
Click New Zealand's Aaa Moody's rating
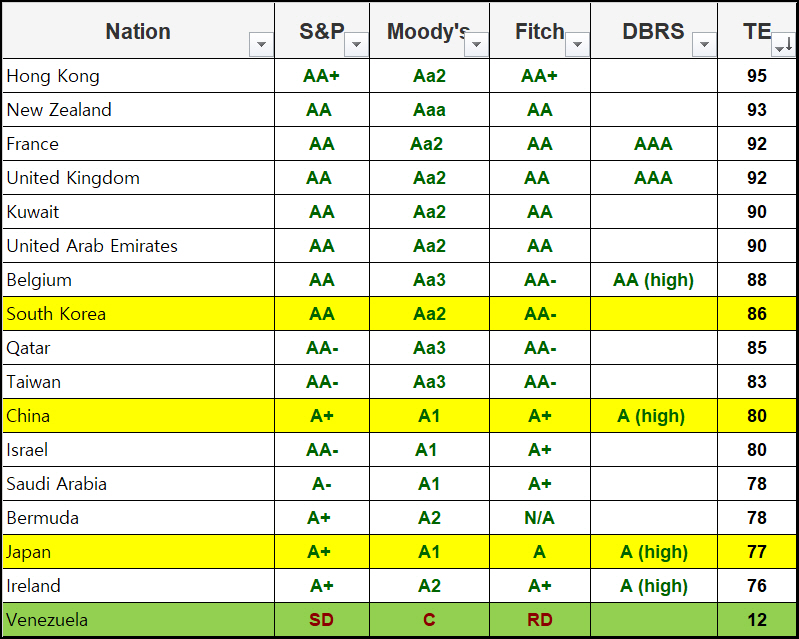(x=429, y=110)
